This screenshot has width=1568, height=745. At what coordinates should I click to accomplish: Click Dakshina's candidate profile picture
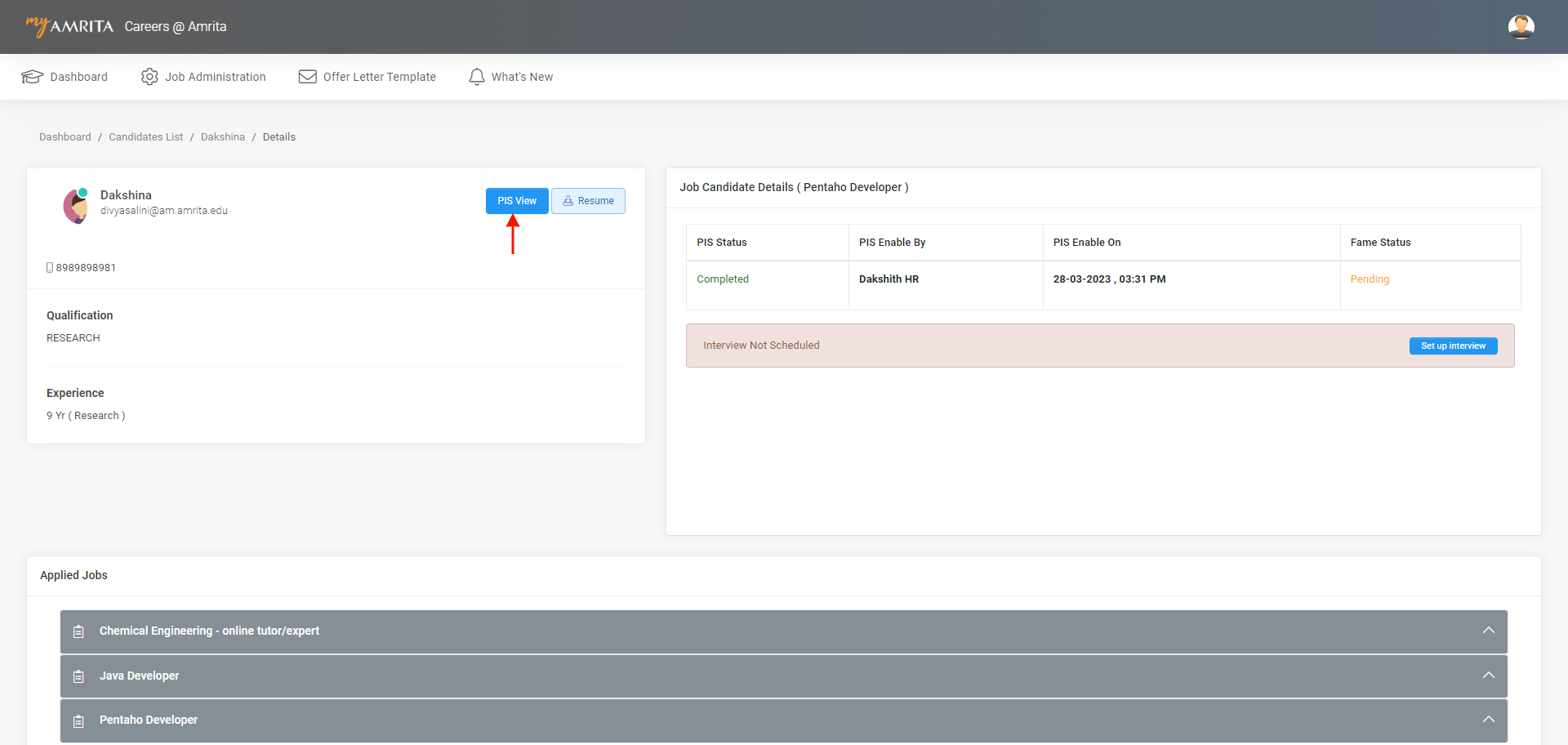pos(76,205)
